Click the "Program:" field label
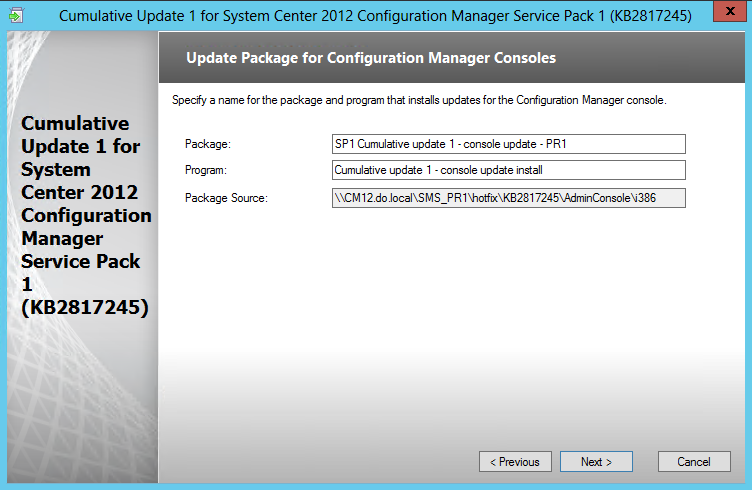This screenshot has height=490, width=752. pos(206,170)
